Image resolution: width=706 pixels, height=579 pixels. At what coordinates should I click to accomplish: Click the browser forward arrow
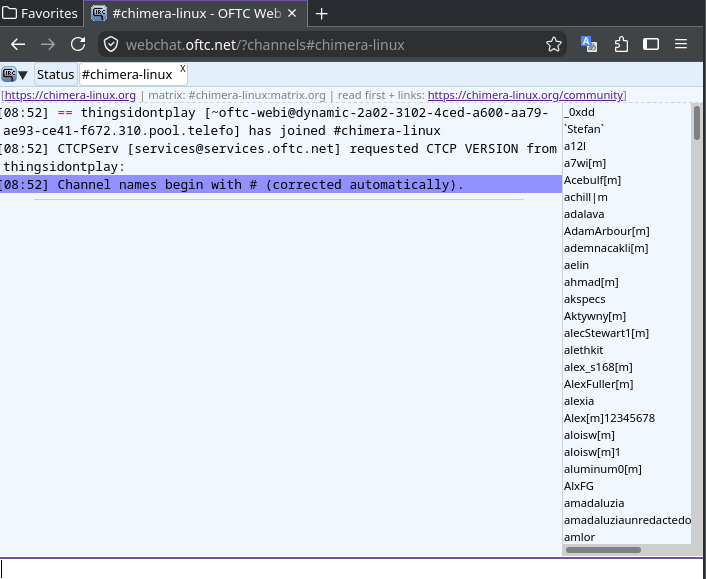(48, 45)
